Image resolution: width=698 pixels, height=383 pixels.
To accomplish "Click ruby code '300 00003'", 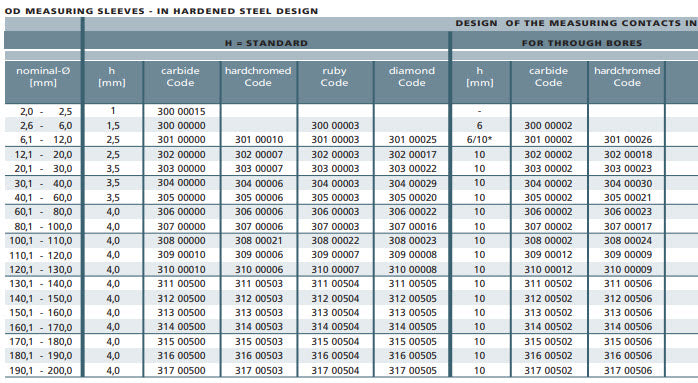I will [x=335, y=126].
